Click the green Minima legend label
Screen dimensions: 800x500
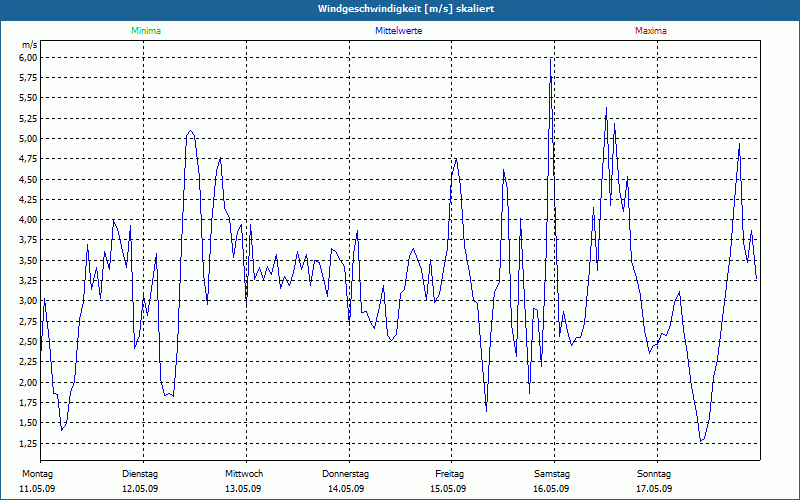tap(146, 31)
